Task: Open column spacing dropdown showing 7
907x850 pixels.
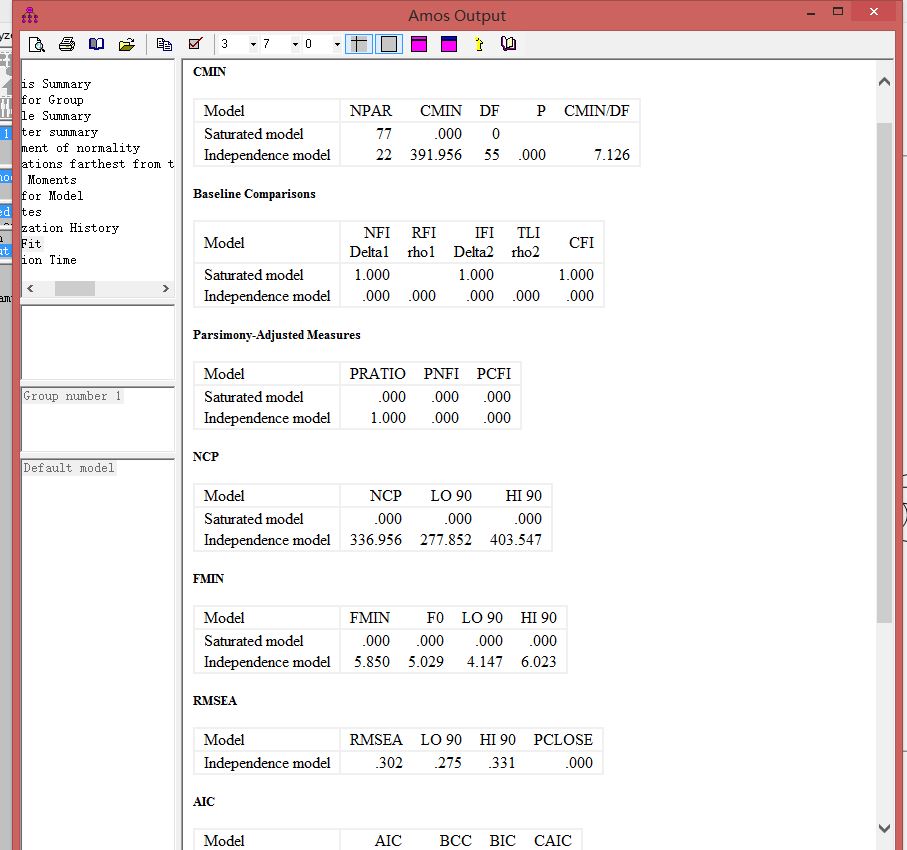Action: click(x=295, y=44)
